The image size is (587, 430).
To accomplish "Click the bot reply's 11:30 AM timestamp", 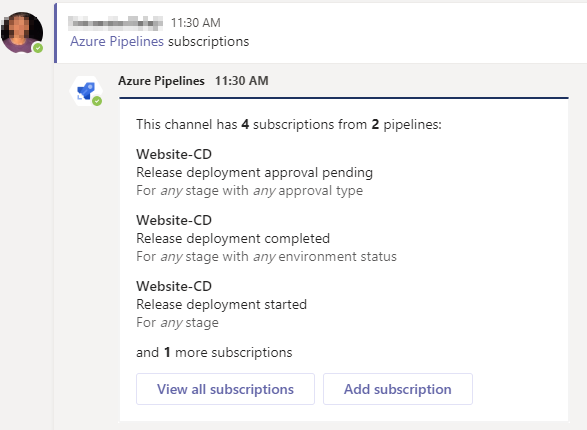I will (241, 81).
